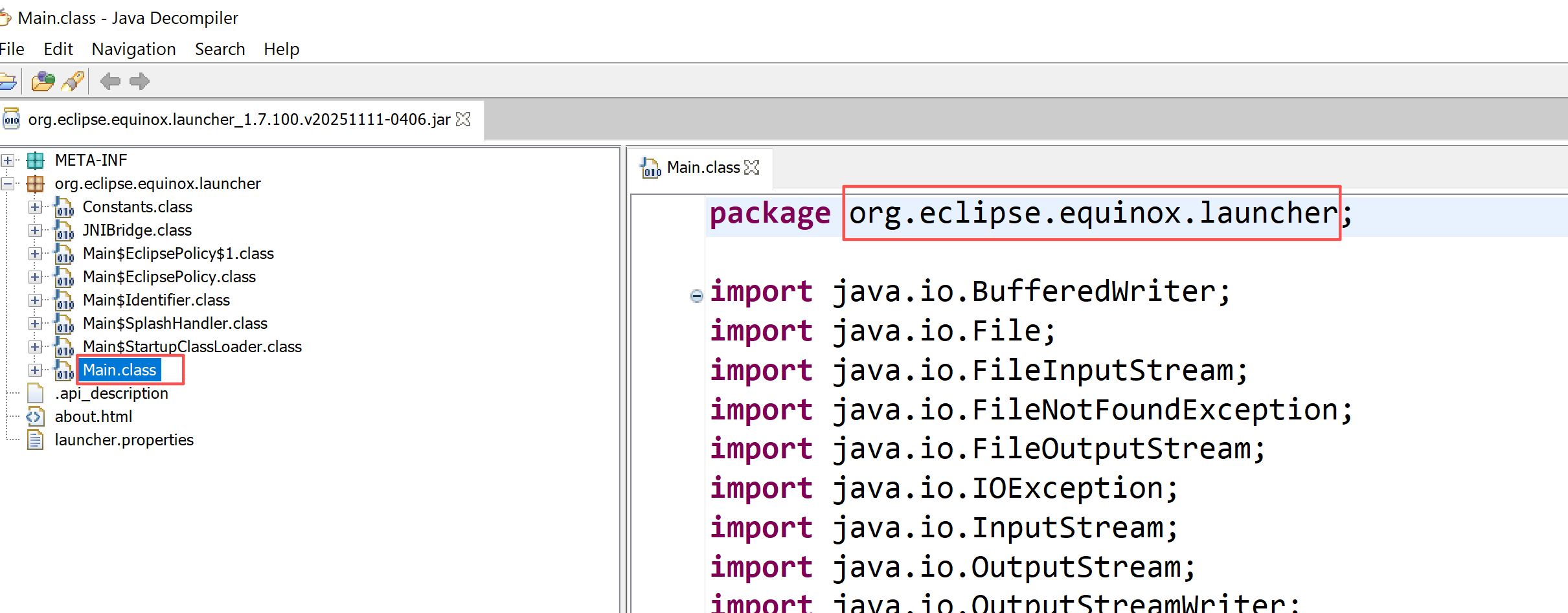This screenshot has width=1568, height=613.
Task: Collapse the org.eclipse.equinox.launcher package node
Action: [8, 184]
